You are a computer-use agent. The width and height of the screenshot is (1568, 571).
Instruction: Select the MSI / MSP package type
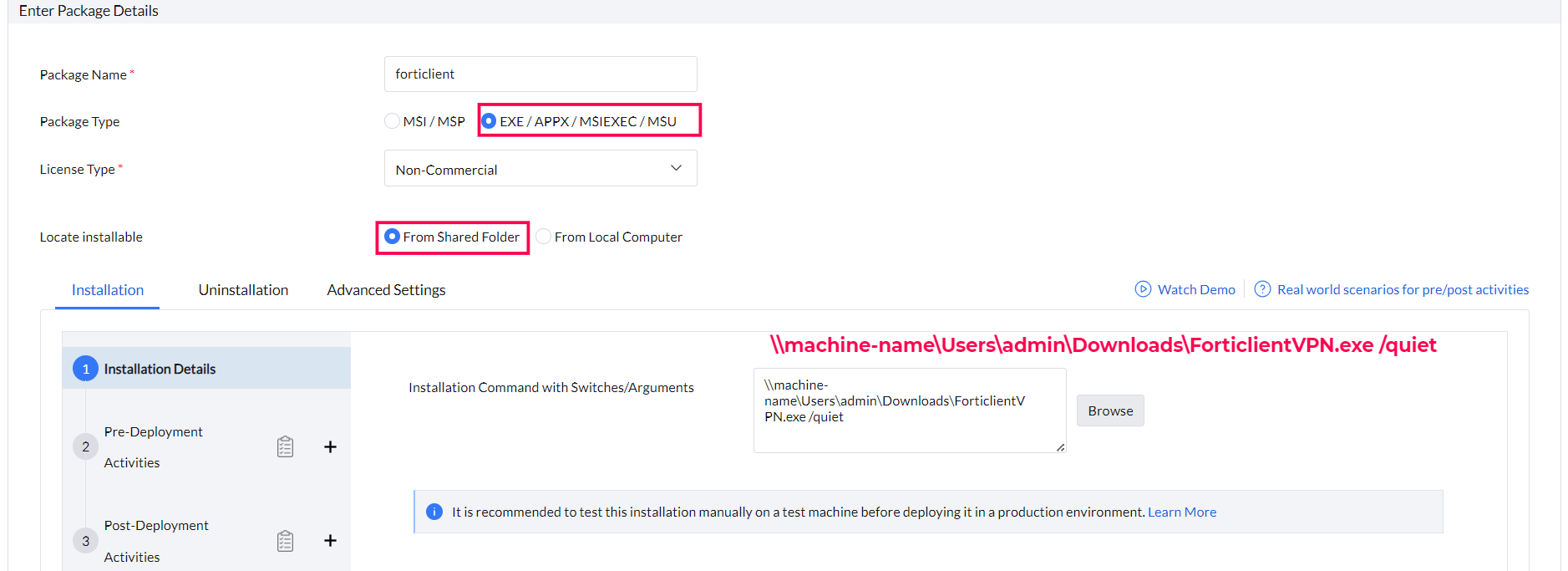coord(392,121)
